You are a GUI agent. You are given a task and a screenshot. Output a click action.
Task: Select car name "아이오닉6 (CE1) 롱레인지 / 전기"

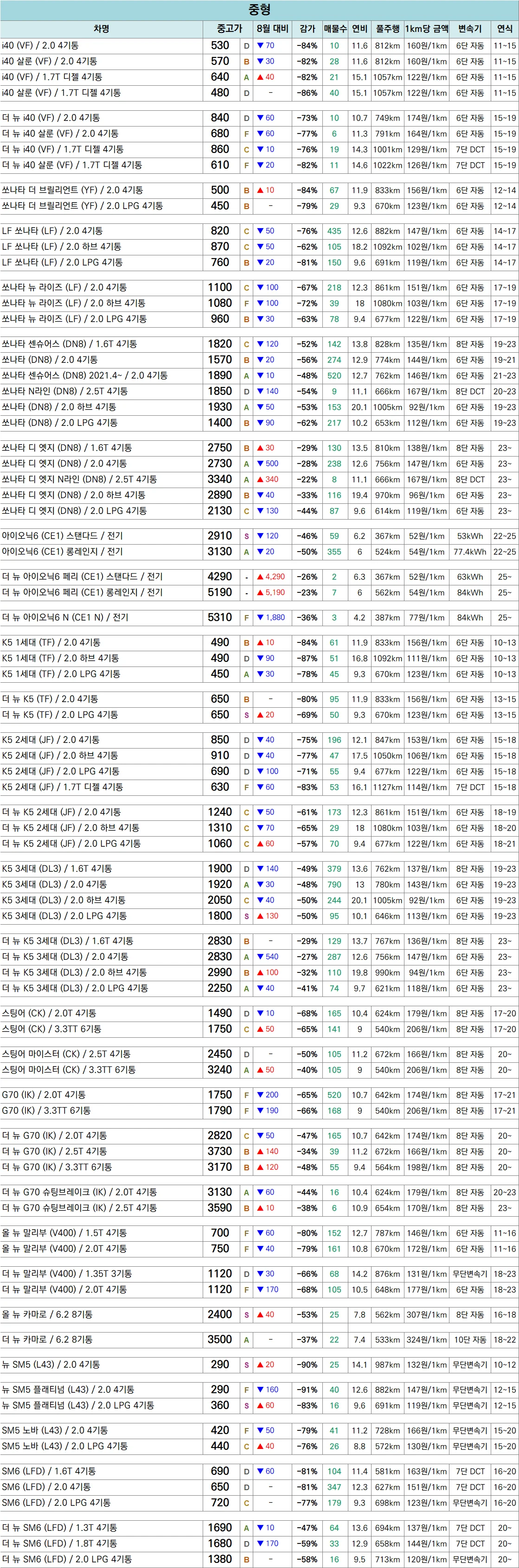click(x=62, y=552)
